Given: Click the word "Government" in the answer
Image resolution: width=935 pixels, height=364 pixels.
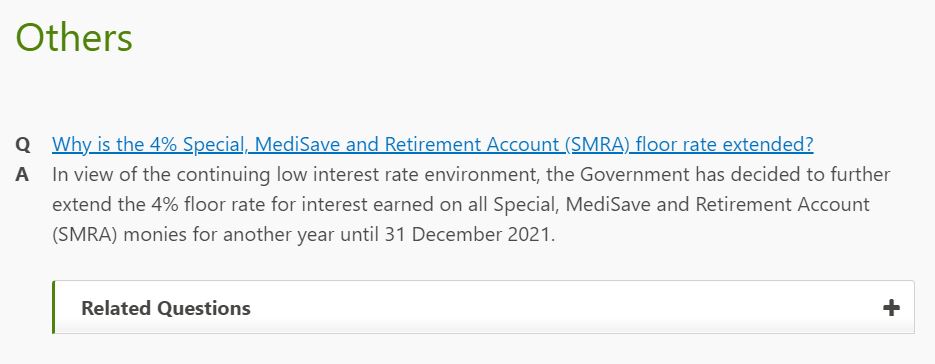Looking at the screenshot, I should pyautogui.click(x=633, y=174).
